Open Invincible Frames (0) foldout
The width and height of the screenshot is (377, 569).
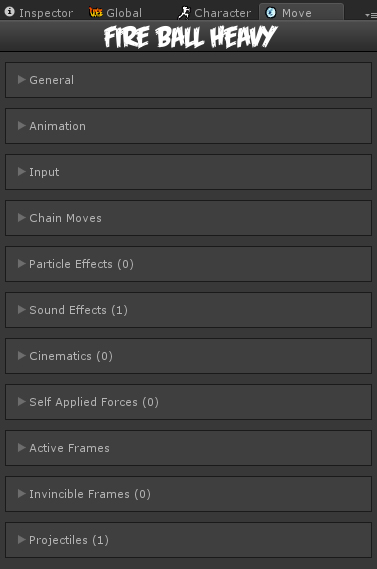point(188,494)
